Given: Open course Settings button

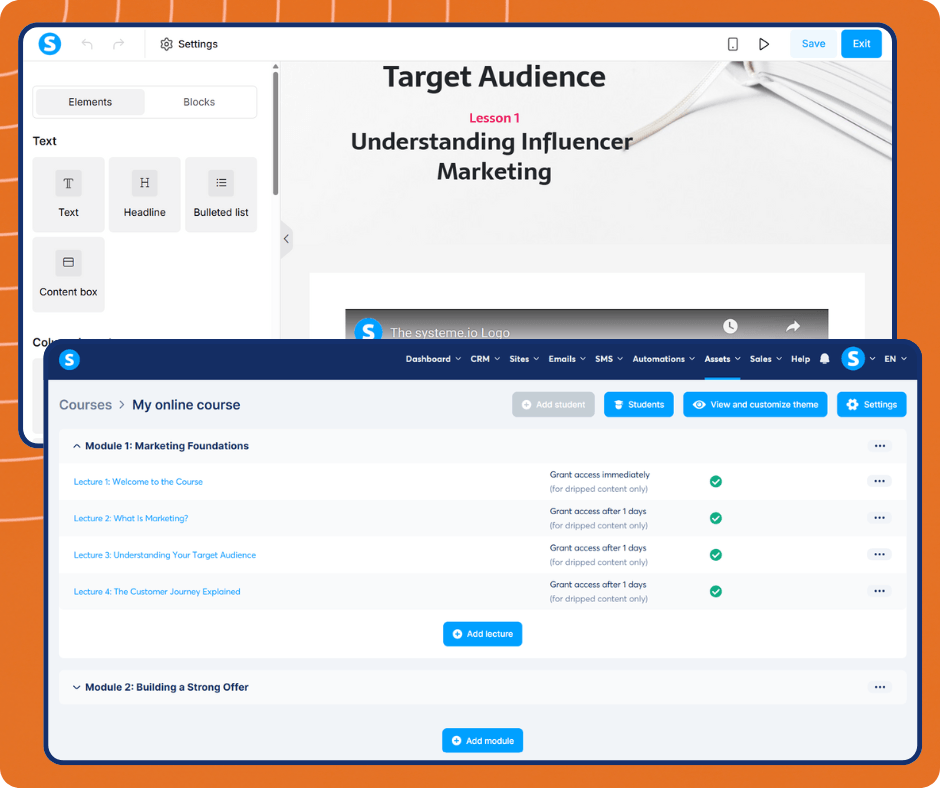Looking at the screenshot, I should pos(872,405).
